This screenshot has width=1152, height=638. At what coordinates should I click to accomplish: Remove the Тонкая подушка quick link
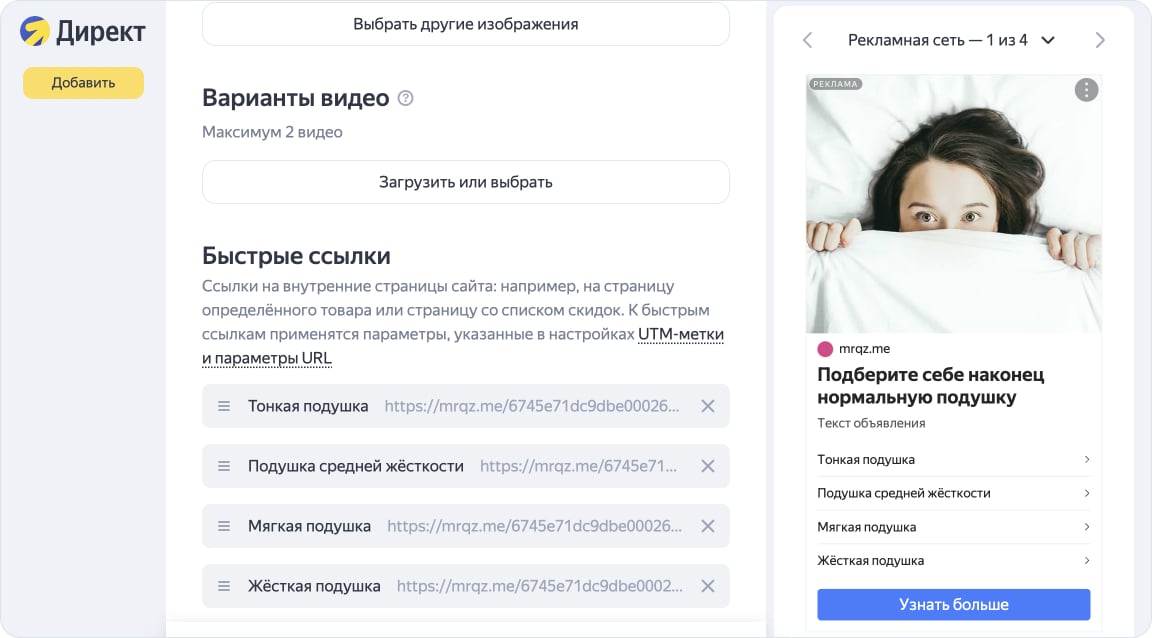[x=708, y=406]
